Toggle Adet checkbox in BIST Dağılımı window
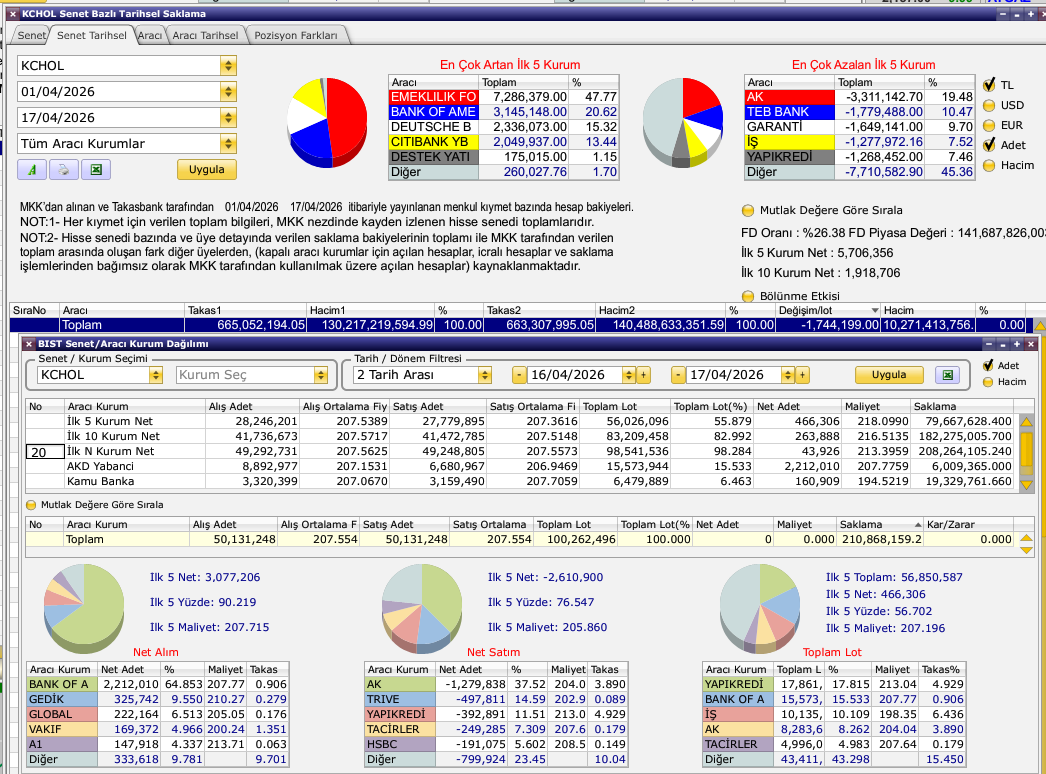This screenshot has height=774, width=1046. [x=988, y=366]
